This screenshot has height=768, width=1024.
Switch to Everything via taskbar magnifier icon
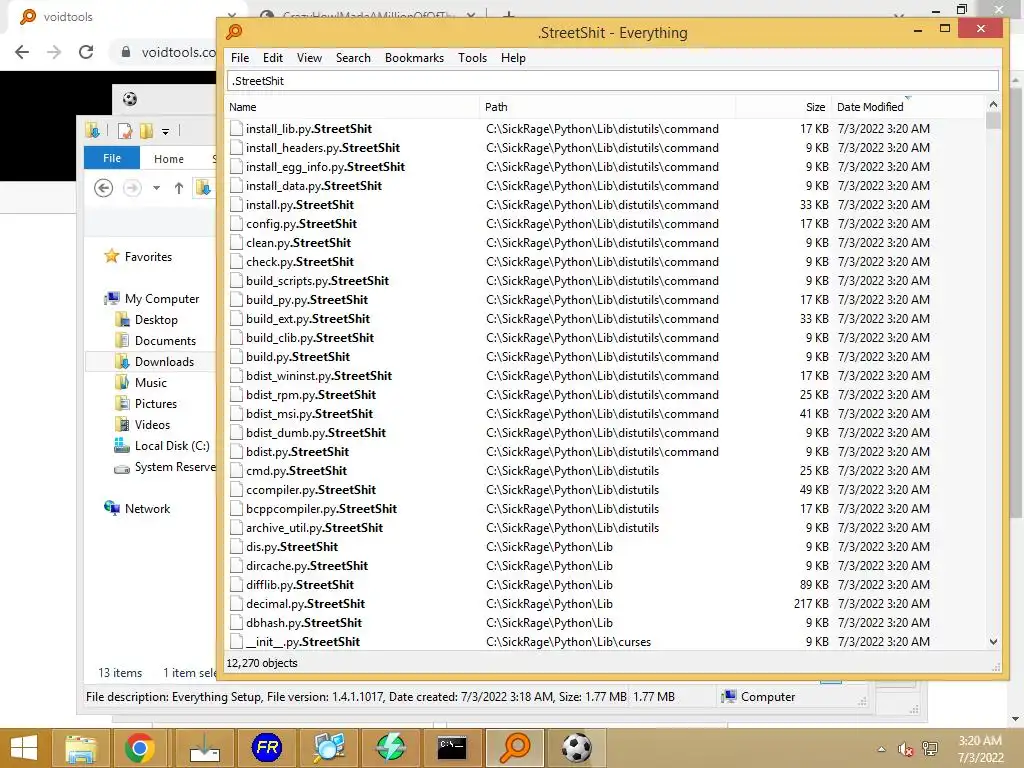(515, 748)
